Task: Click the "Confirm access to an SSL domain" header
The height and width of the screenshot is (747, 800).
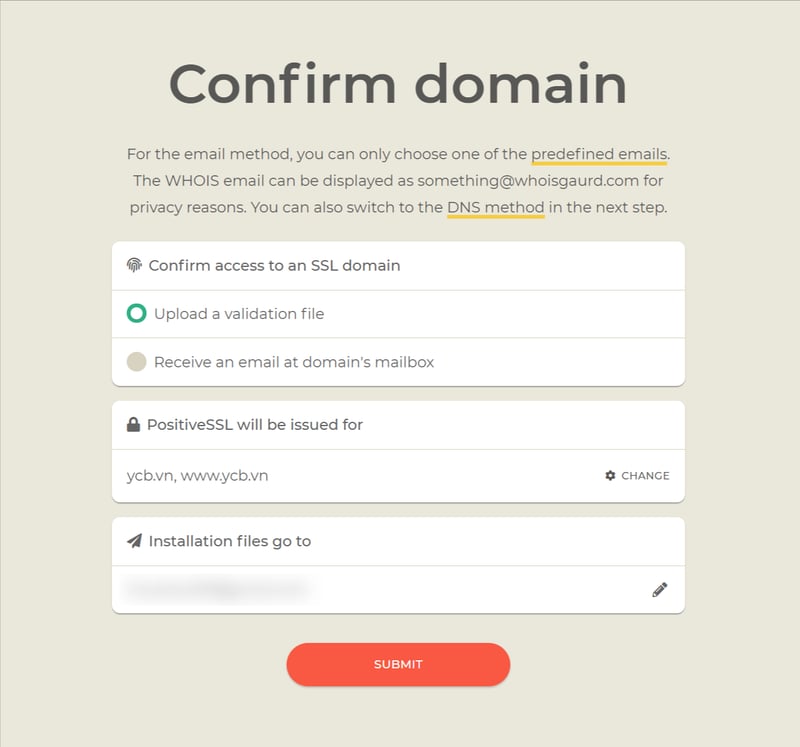Action: tap(274, 265)
